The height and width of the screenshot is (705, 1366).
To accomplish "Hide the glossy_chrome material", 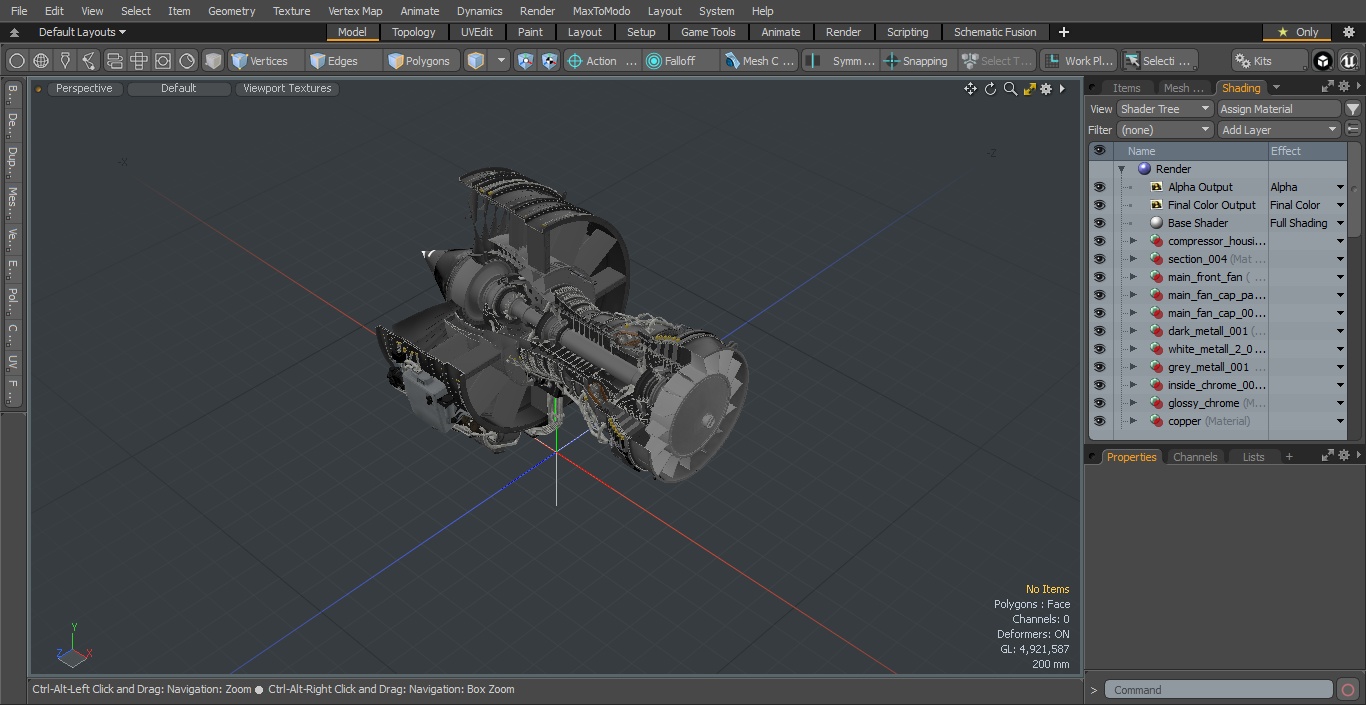I will pos(1099,403).
